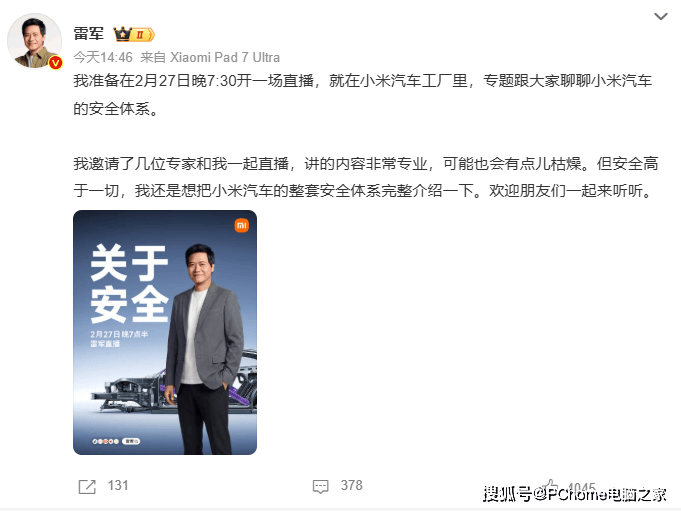This screenshot has height=511, width=681.
Task: Like the post with thumbs-up icon
Action: click(551, 486)
